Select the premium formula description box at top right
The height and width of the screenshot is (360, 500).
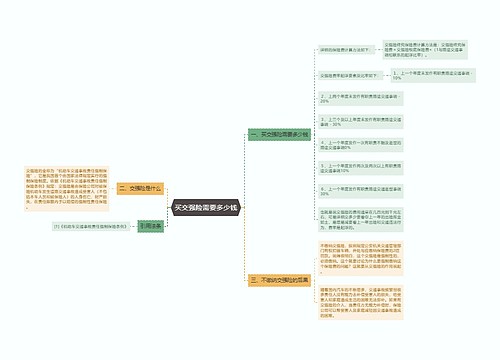pyautogui.click(x=425, y=50)
